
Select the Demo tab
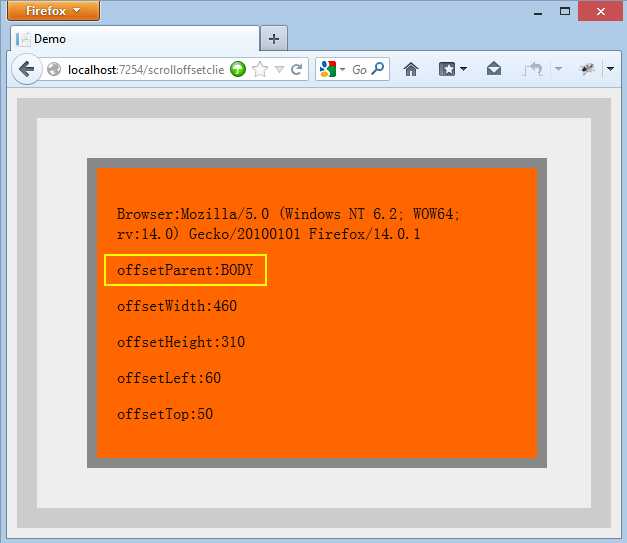(135, 39)
